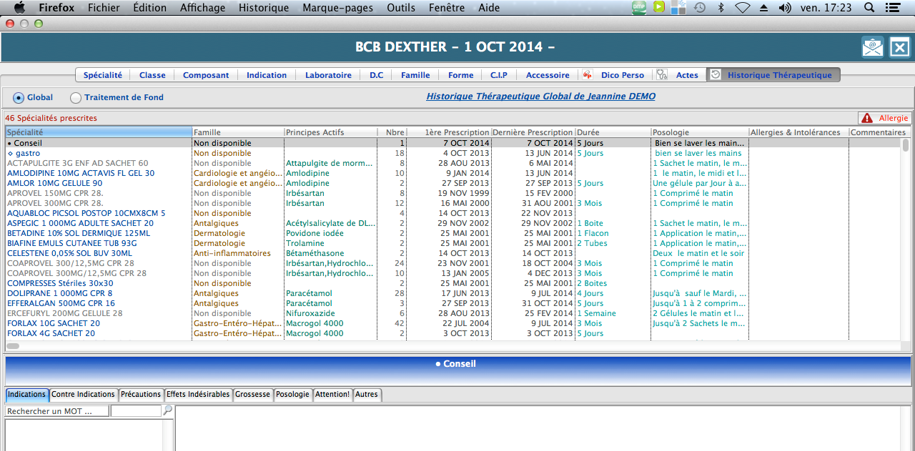Click the clock icon on Historique Thérapeutique tab
The width and height of the screenshot is (915, 451).
715,75
